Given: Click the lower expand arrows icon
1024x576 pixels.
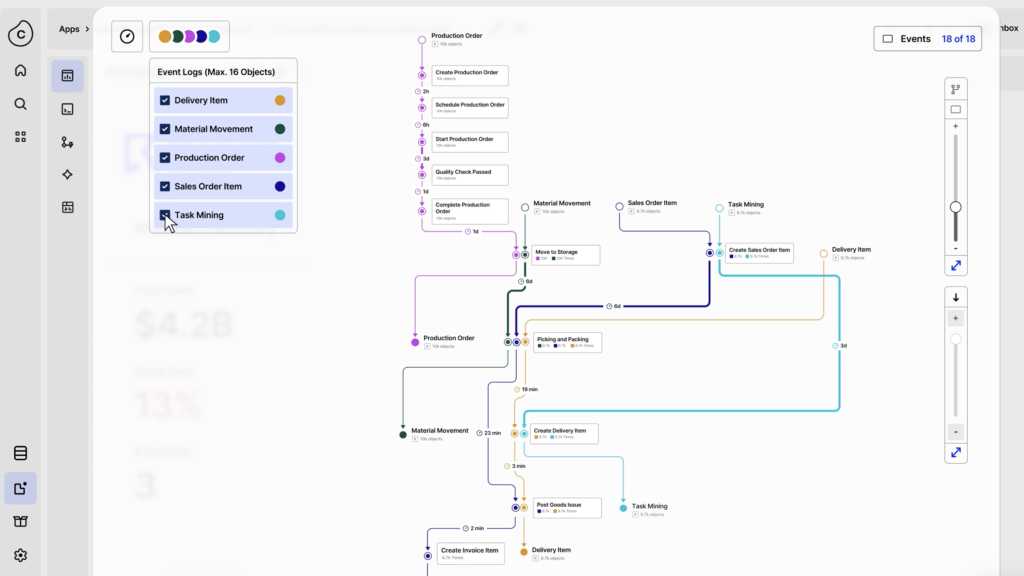Looking at the screenshot, I should click(955, 453).
